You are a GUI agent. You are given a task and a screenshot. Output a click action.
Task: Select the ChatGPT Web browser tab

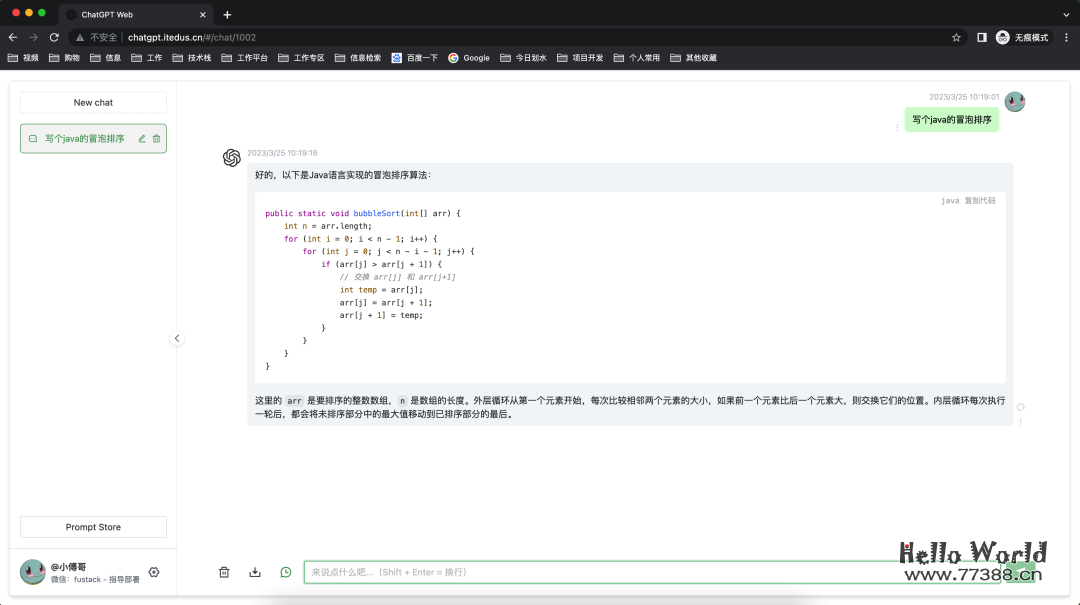tap(120, 14)
